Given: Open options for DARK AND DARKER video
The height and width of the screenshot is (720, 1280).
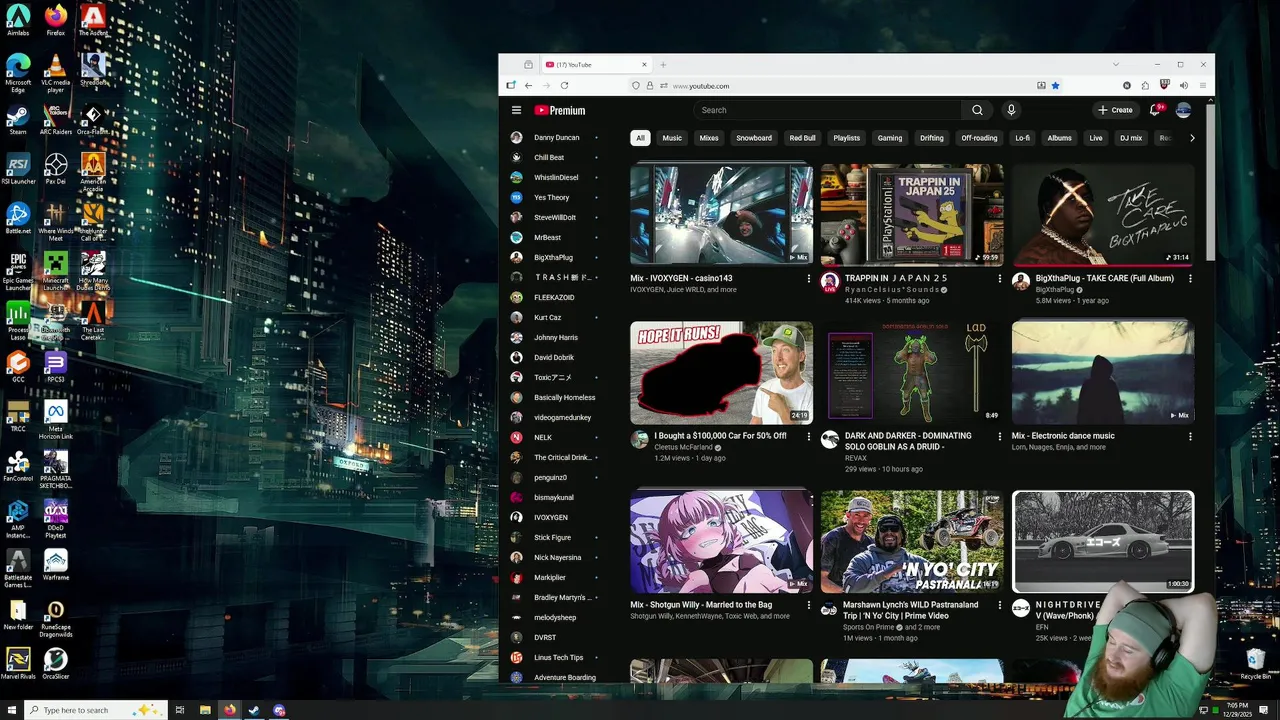Looking at the screenshot, I should [x=1000, y=437].
